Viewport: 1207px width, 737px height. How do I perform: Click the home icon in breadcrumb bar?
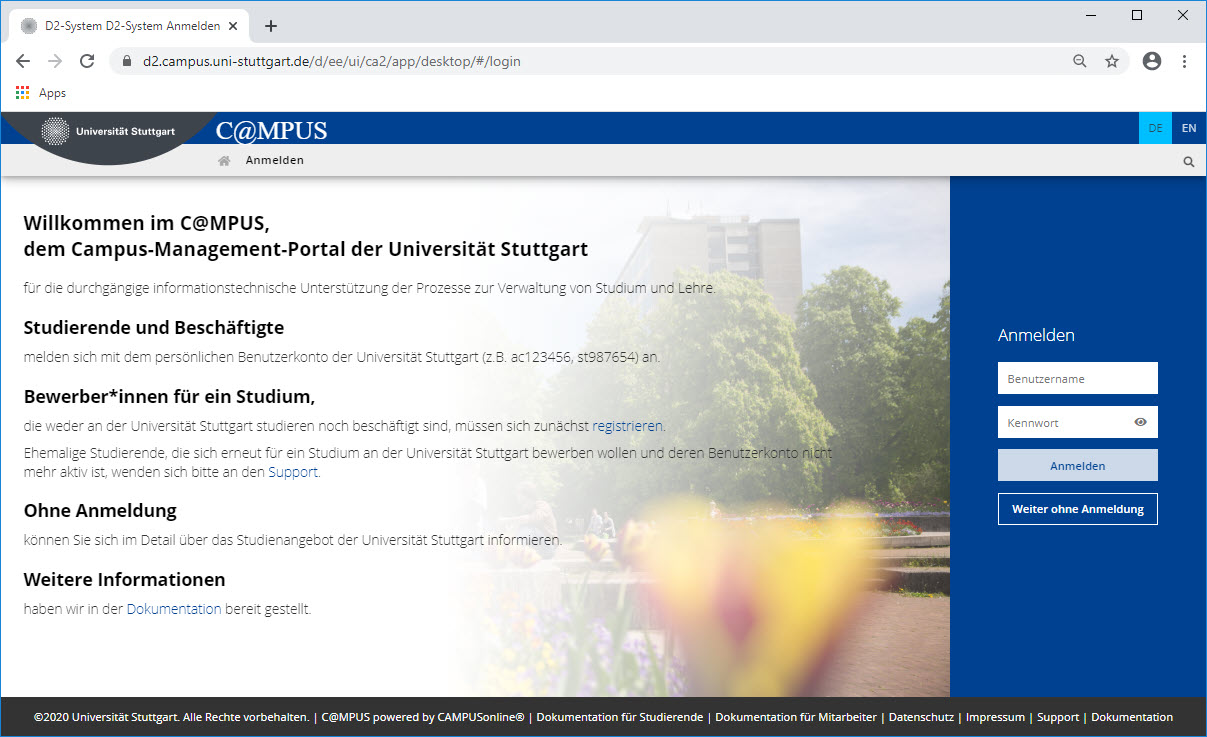[x=224, y=161]
